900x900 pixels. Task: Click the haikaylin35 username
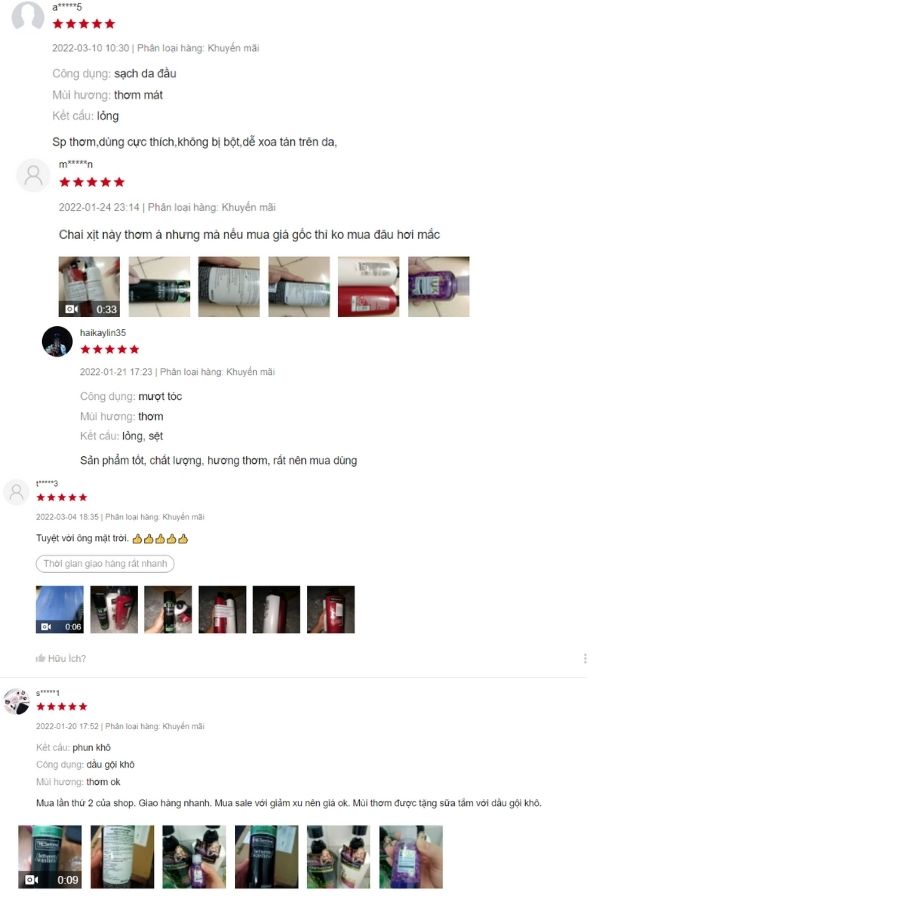[x=103, y=333]
